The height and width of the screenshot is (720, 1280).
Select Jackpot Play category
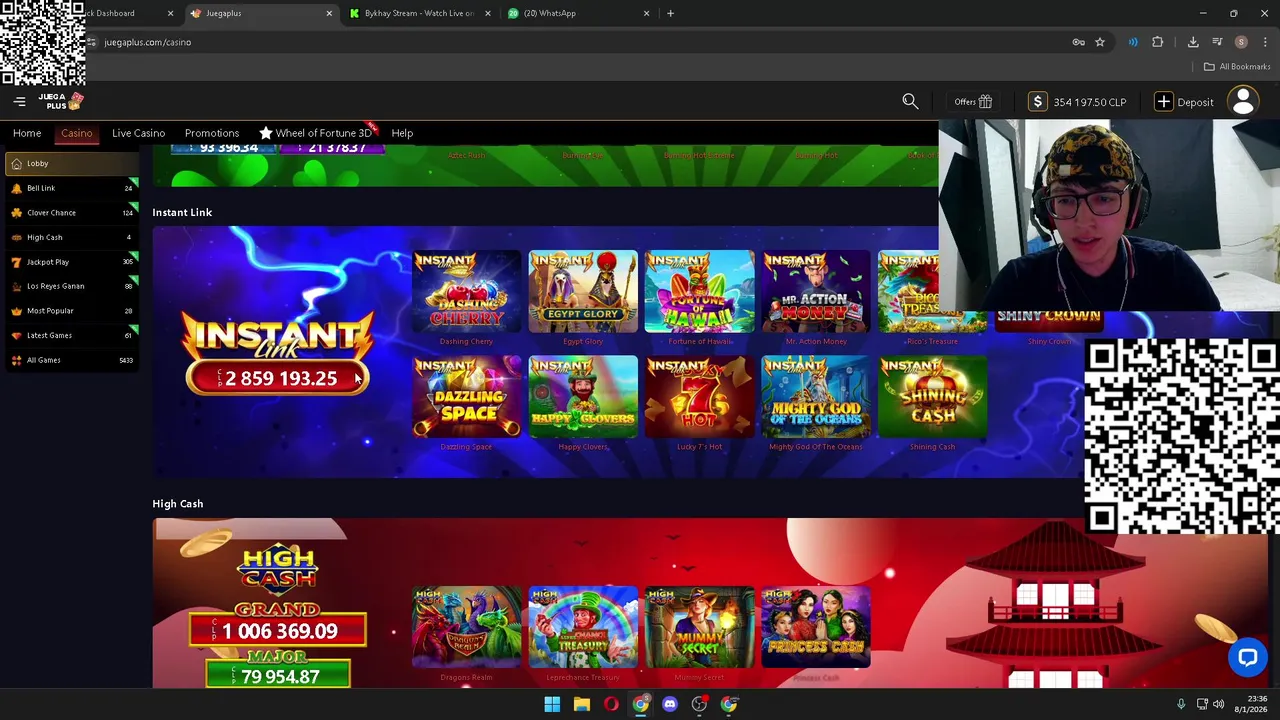pyautogui.click(x=71, y=261)
